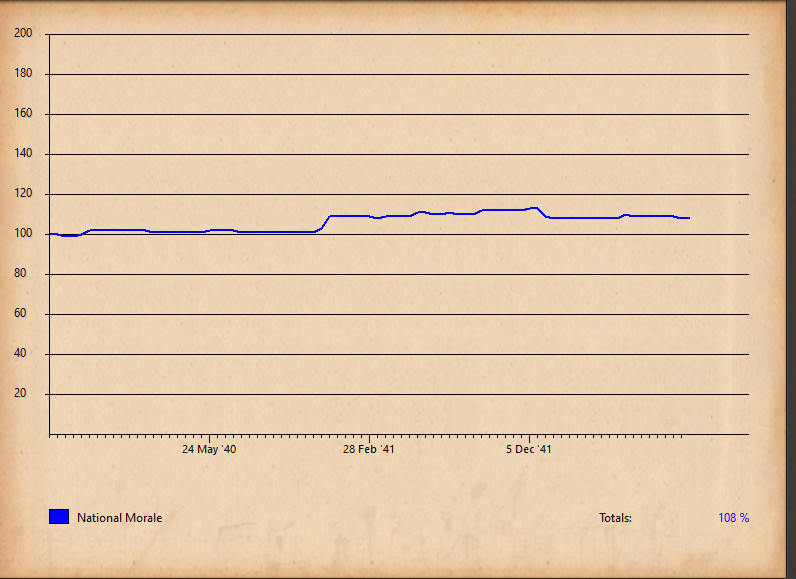Image resolution: width=796 pixels, height=579 pixels.
Task: Click the 24 May '40 date label
Action: click(x=209, y=449)
